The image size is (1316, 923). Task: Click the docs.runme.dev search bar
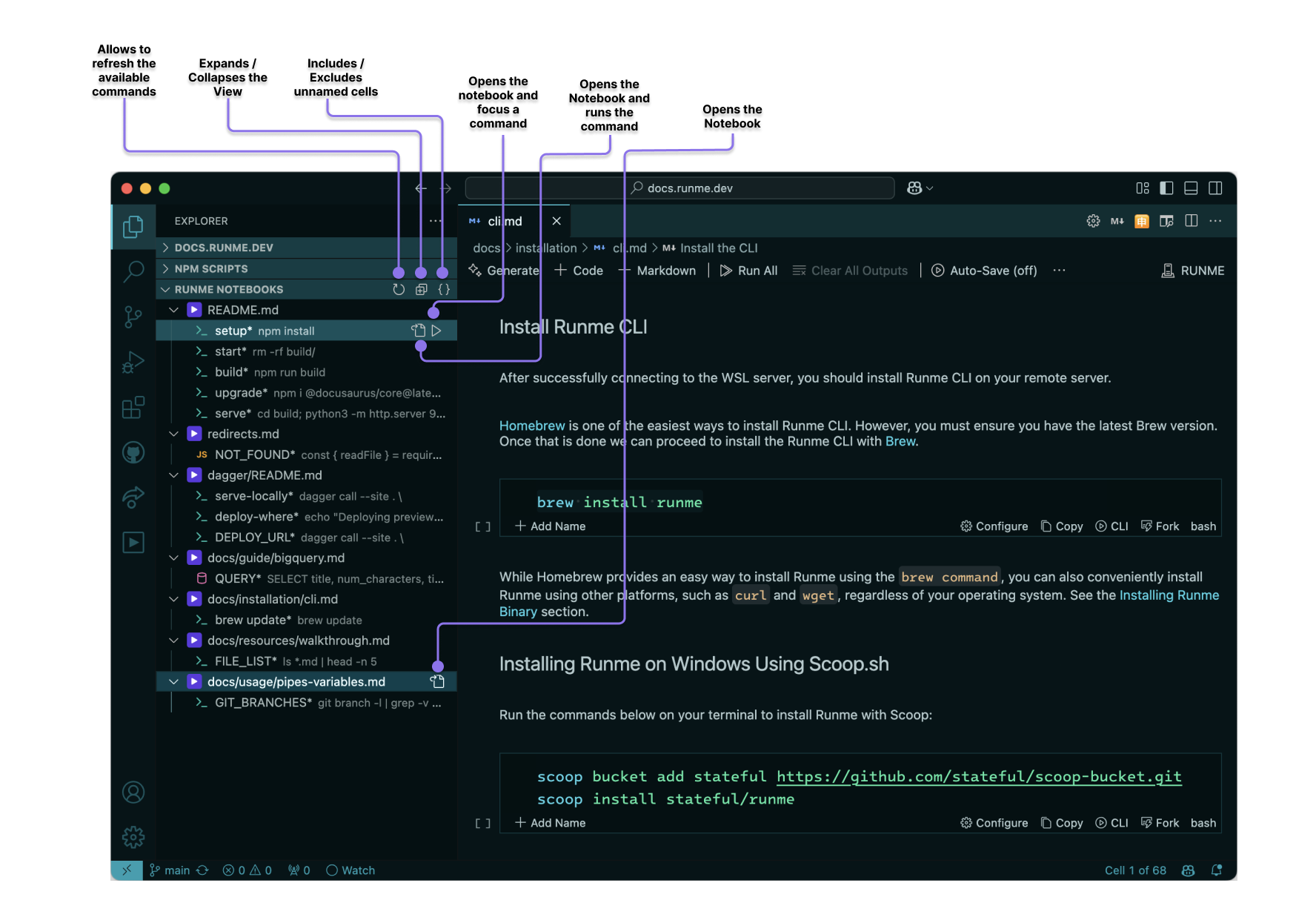682,188
